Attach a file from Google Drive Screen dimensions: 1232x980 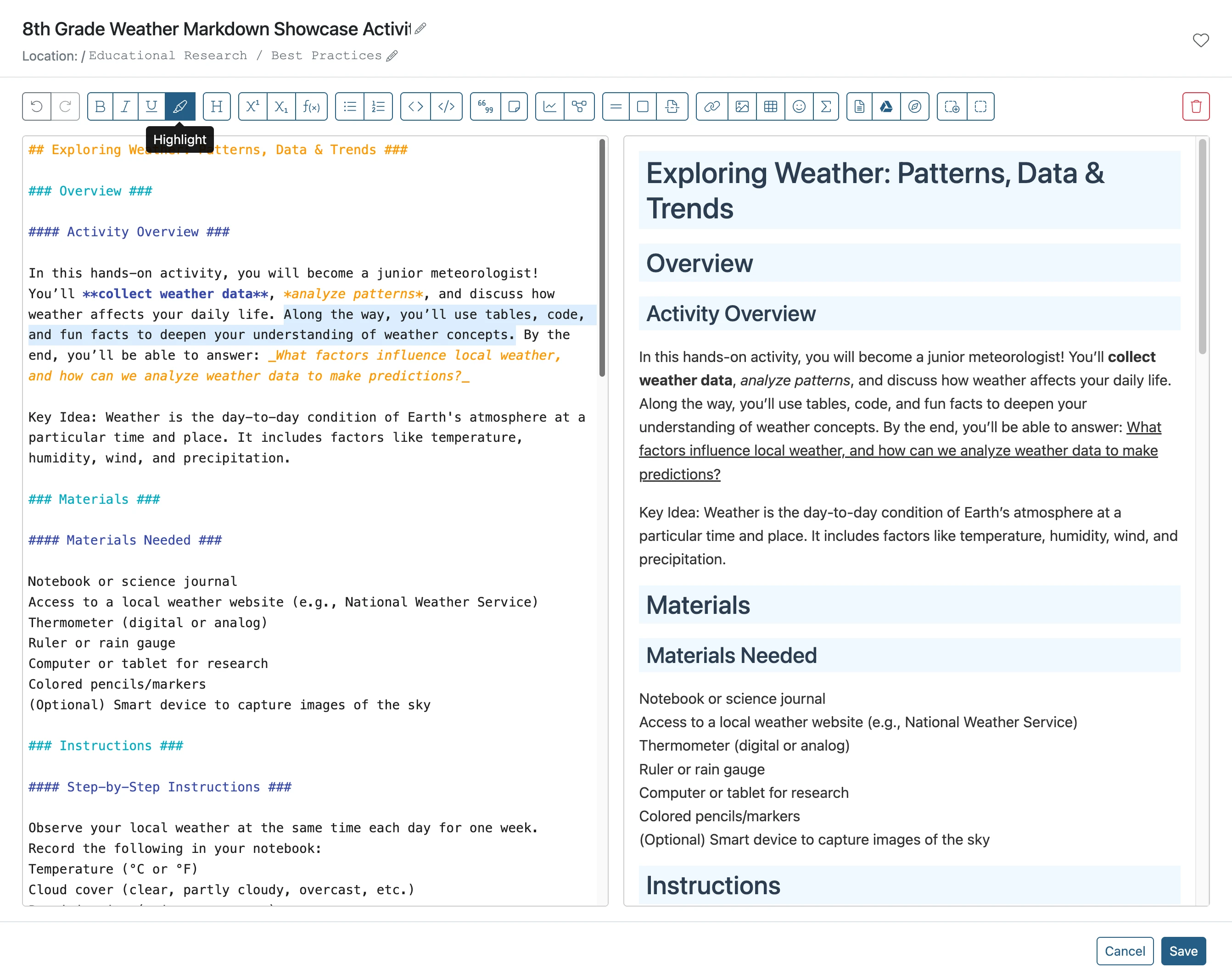[x=886, y=106]
